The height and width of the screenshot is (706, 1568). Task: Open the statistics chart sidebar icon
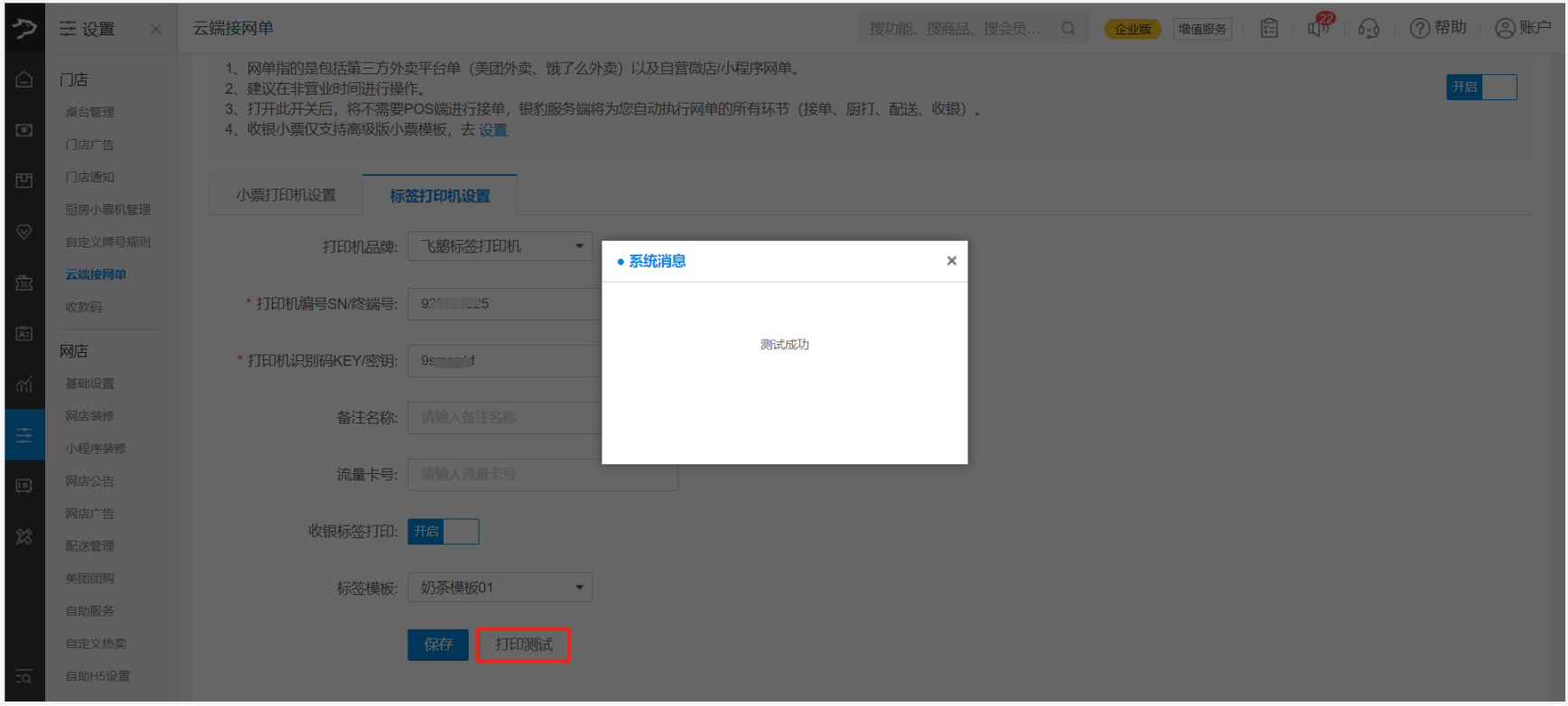[24, 385]
